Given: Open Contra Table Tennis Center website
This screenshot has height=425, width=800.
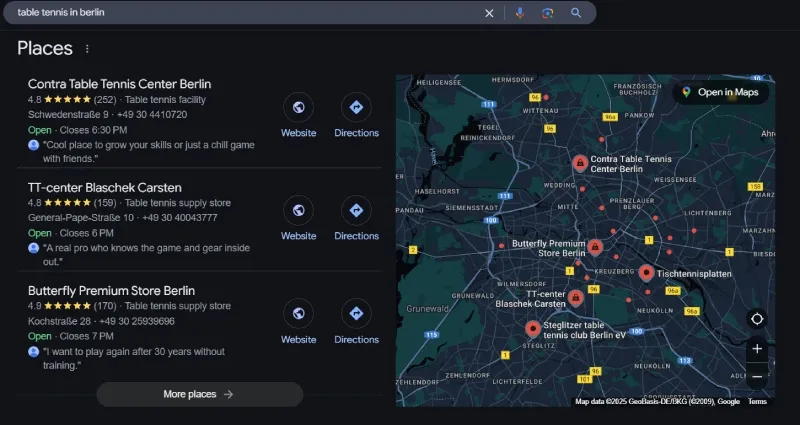Looking at the screenshot, I should pyautogui.click(x=298, y=108).
